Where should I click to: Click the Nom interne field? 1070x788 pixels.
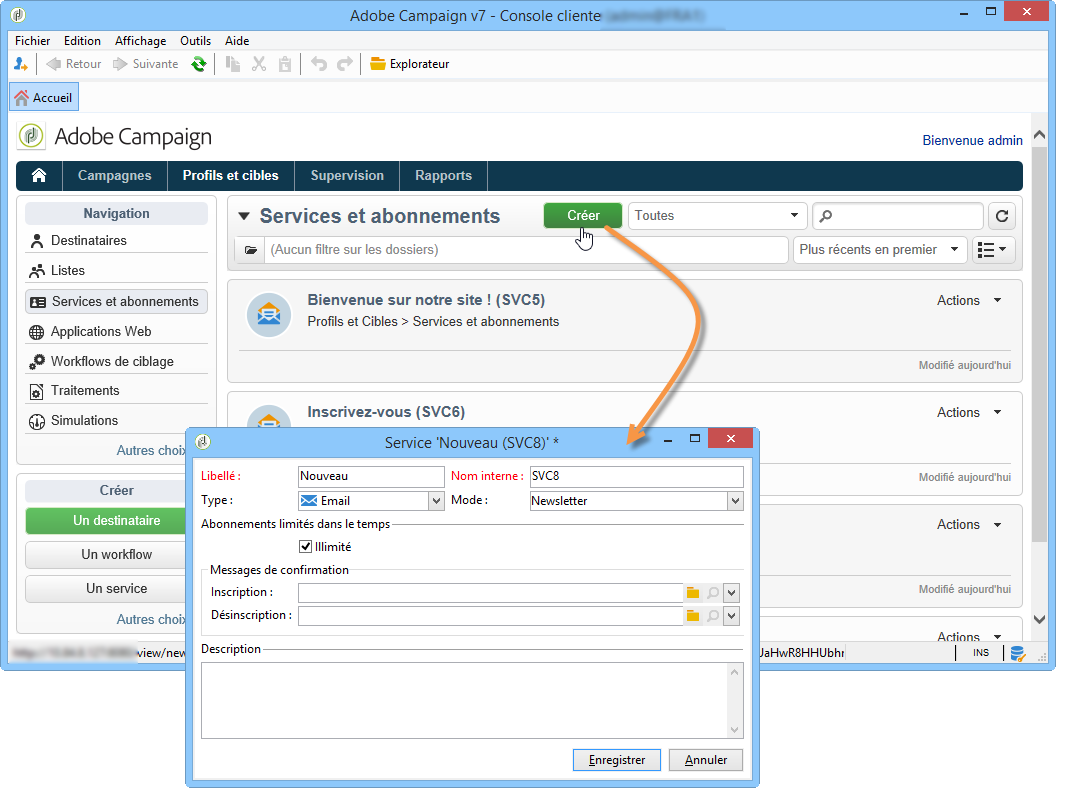pyautogui.click(x=637, y=476)
